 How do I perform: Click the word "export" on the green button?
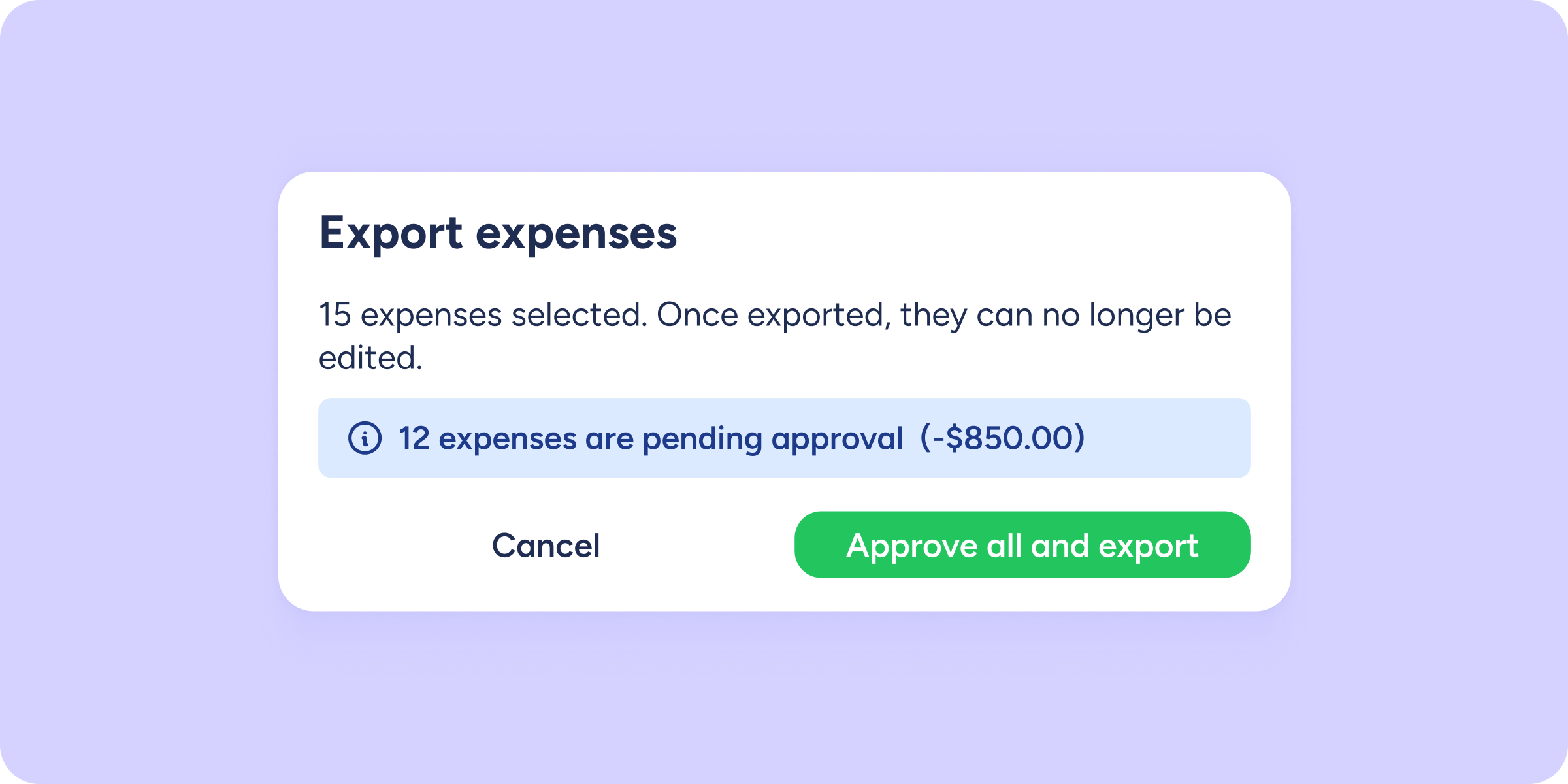1148,546
